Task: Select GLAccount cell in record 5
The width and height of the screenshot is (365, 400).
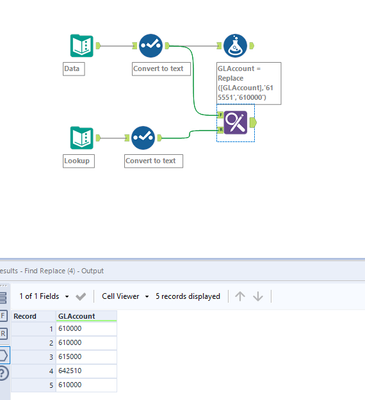Action: (86, 385)
